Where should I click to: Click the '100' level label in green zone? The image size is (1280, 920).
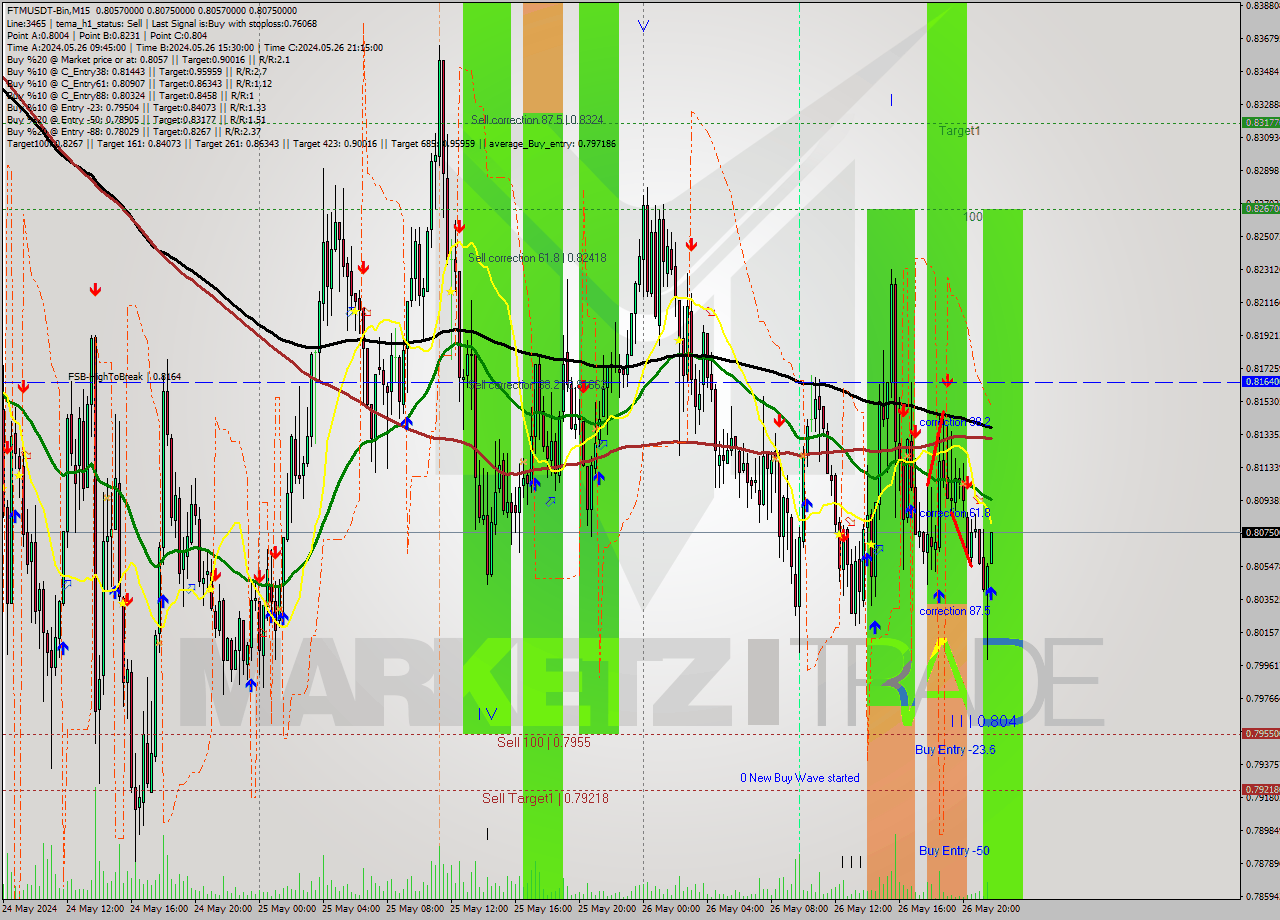pyautogui.click(x=972, y=217)
